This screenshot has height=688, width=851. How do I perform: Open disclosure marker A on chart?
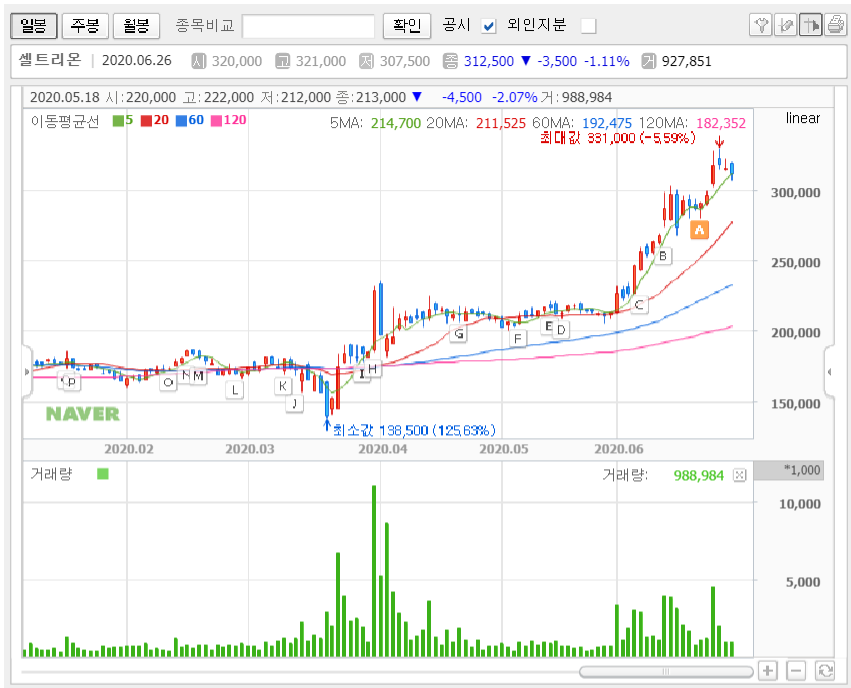pyautogui.click(x=700, y=230)
